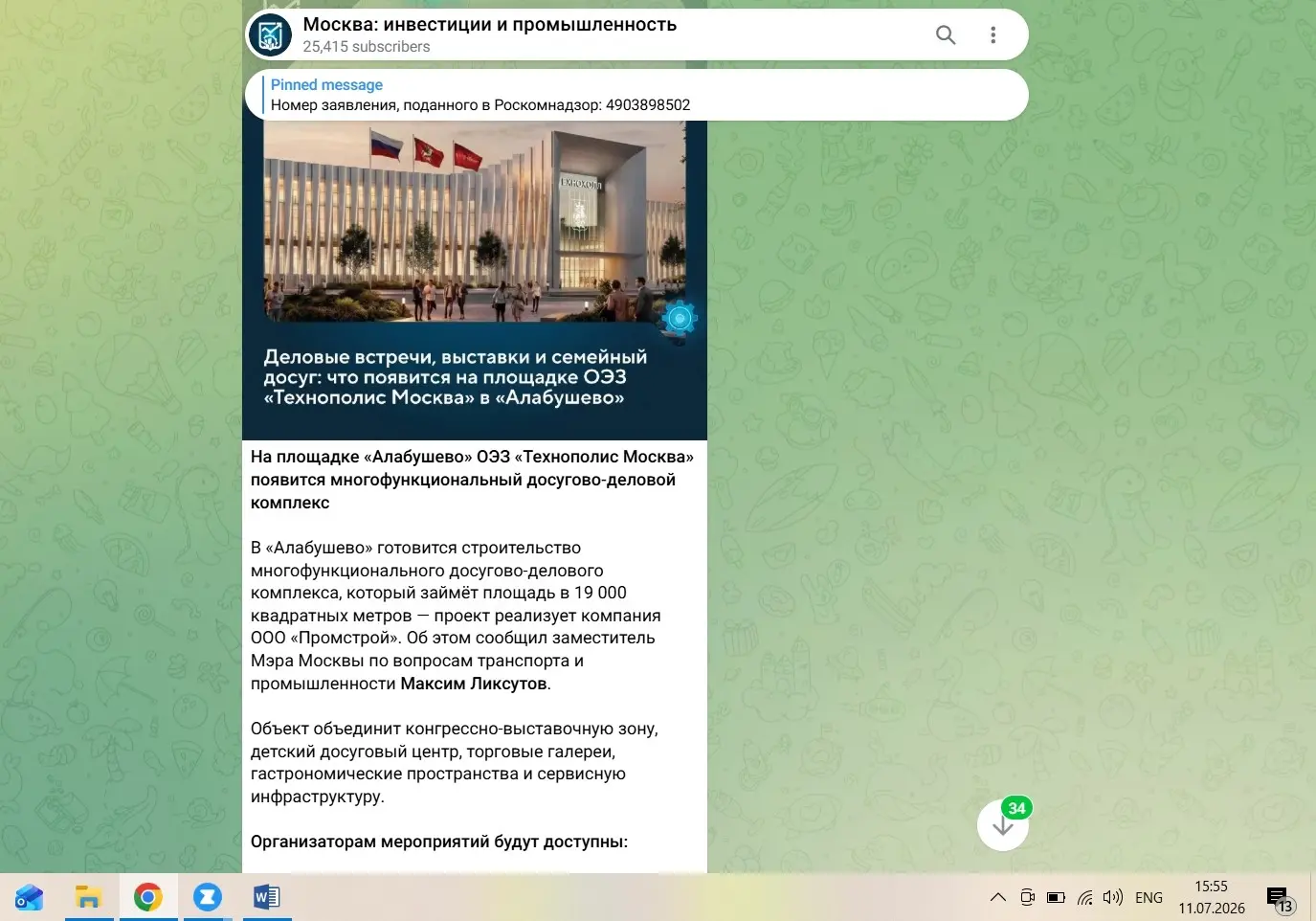Jump to latest messages down arrow button

(1003, 825)
